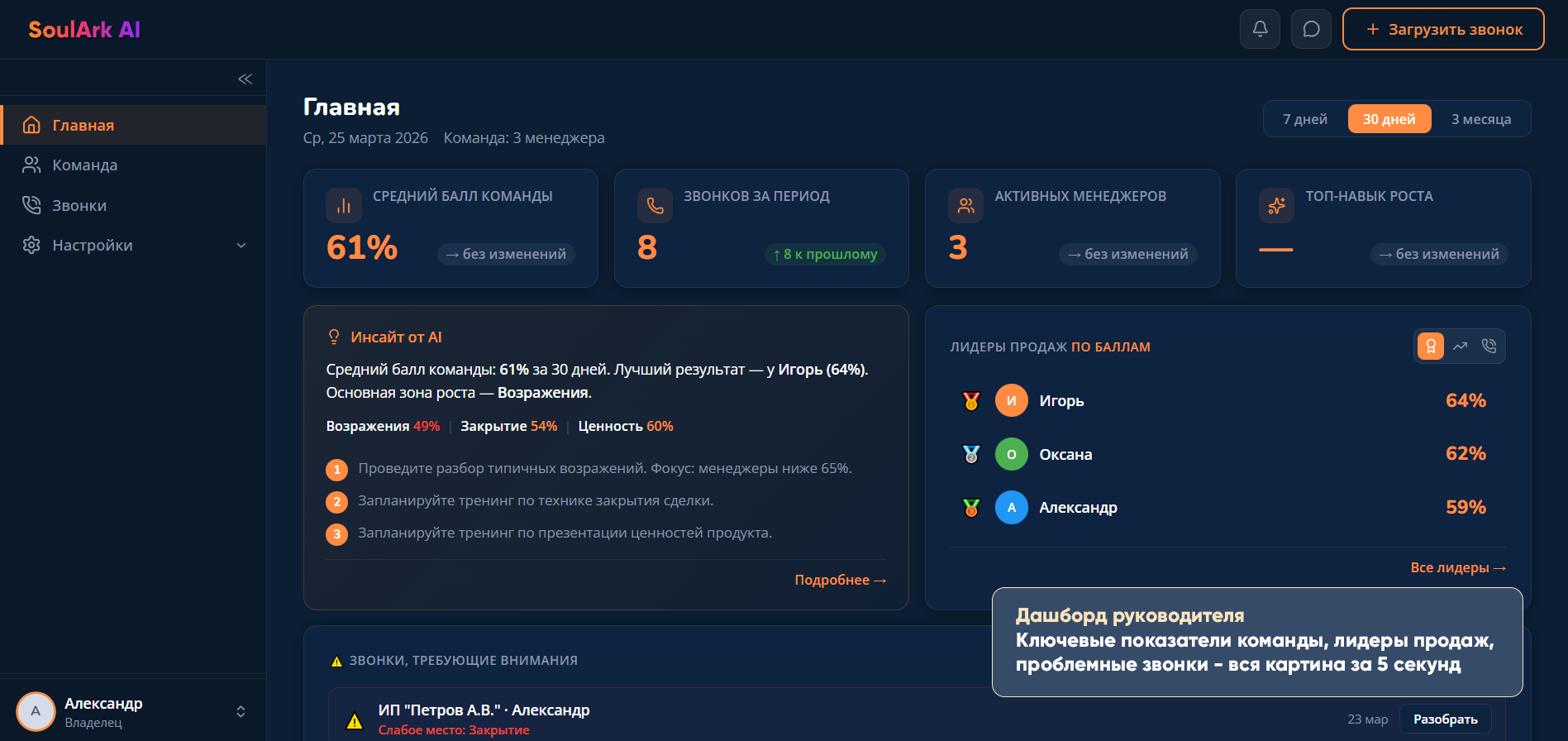Screen dimensions: 1568x741
Task: Click recommendation about технике закрытия сделки
Action: pyautogui.click(x=536, y=500)
